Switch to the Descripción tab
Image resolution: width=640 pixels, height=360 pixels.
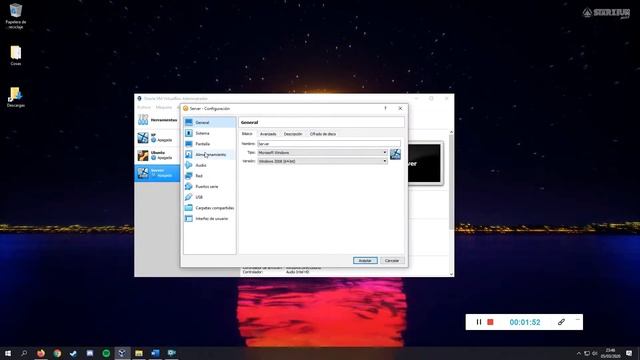click(x=293, y=134)
